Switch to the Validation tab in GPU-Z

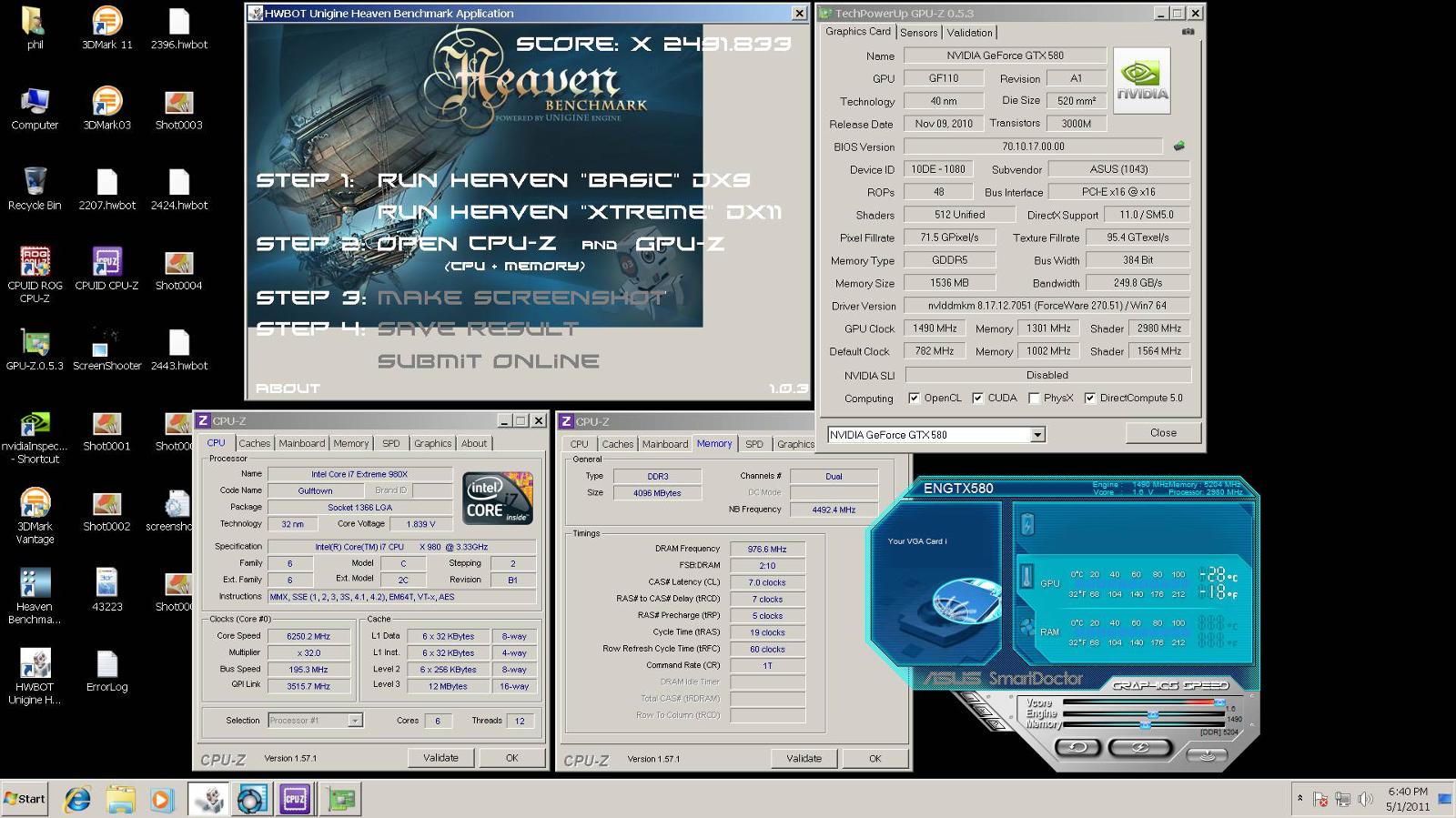click(x=969, y=33)
